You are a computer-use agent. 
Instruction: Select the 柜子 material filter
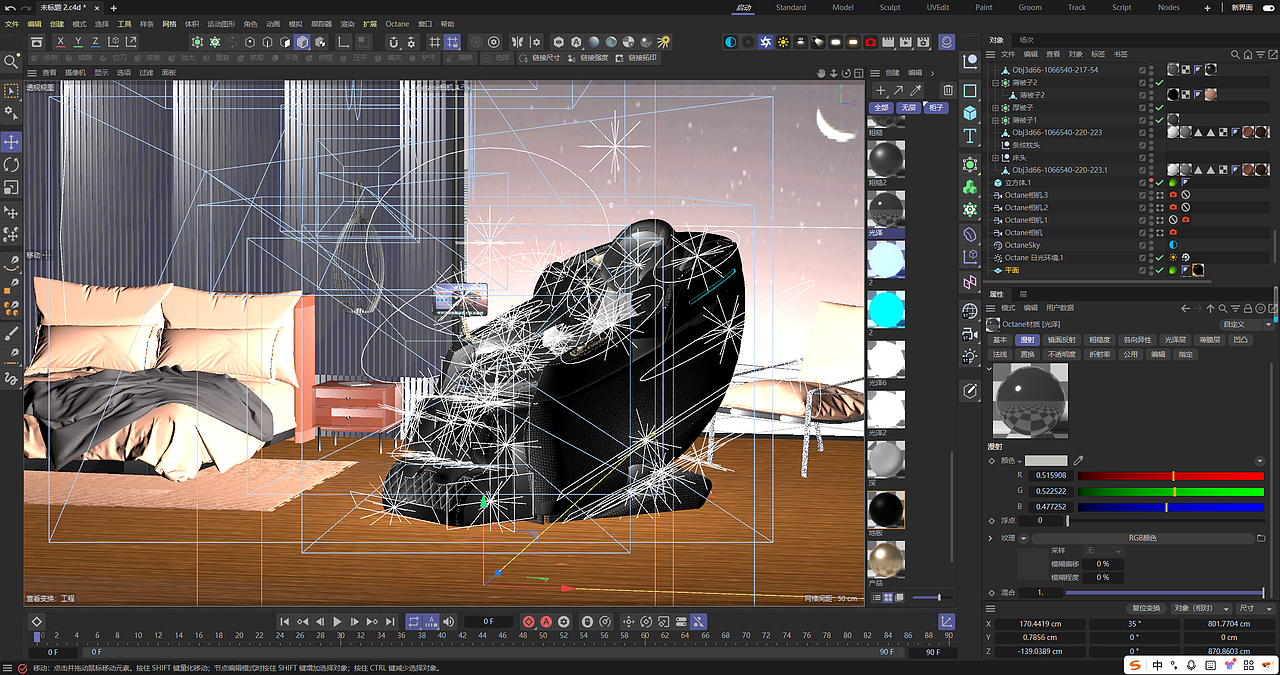click(x=934, y=107)
